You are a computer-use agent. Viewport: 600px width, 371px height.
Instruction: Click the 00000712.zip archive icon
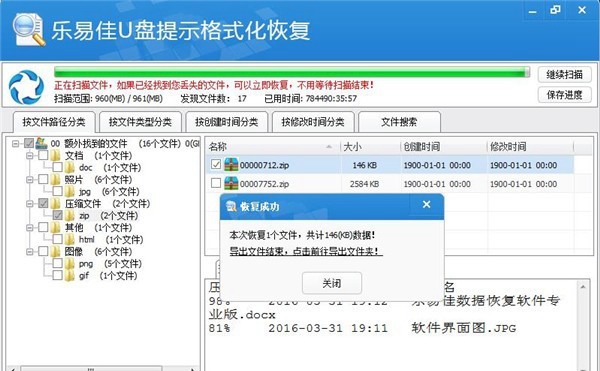231,165
